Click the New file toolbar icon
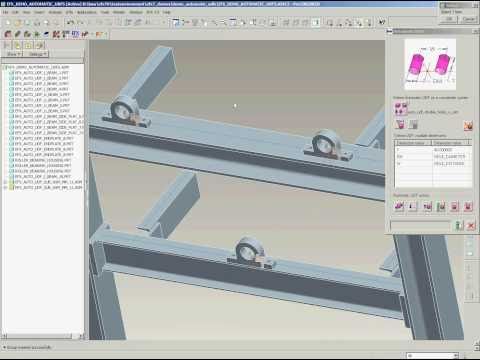The image size is (480, 360). pyautogui.click(x=8, y=23)
